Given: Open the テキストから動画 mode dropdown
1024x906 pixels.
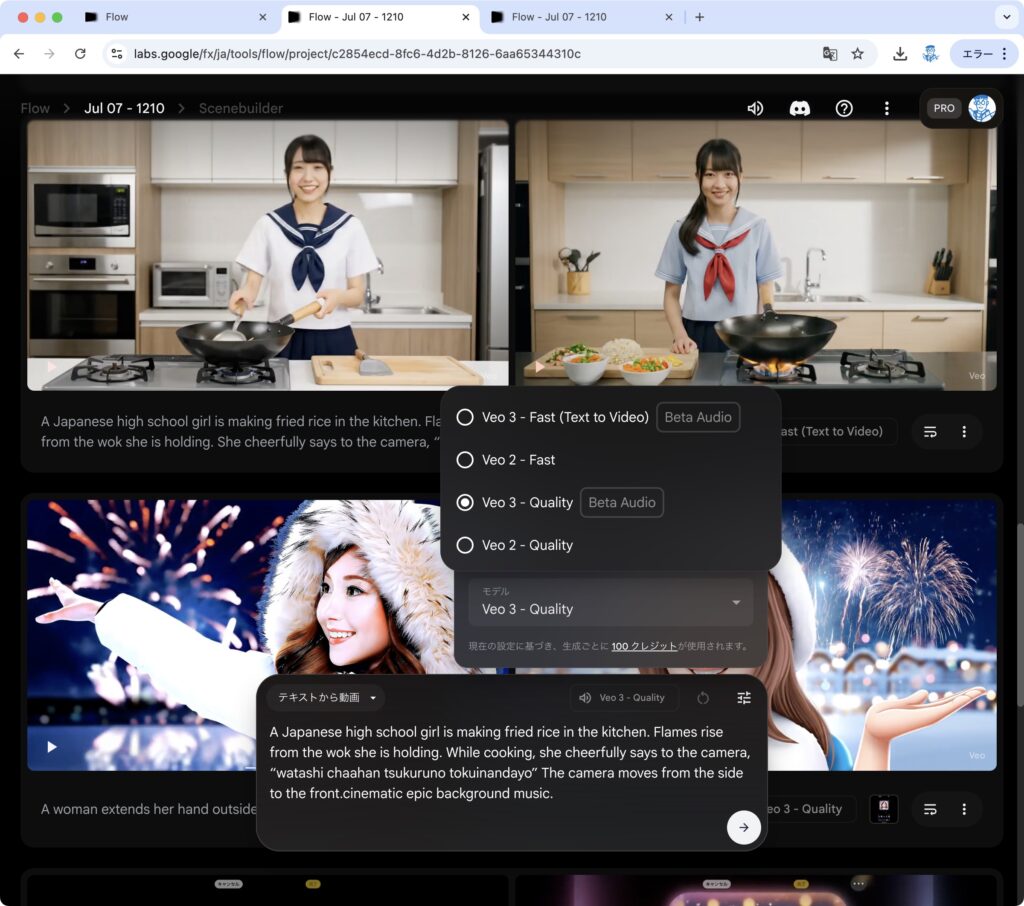Looking at the screenshot, I should point(326,697).
